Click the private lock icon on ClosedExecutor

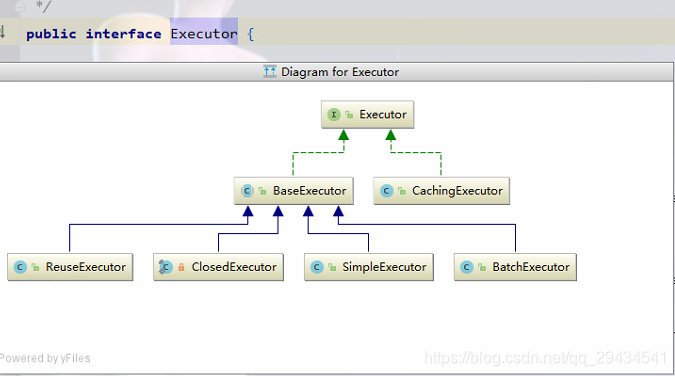tap(181, 267)
